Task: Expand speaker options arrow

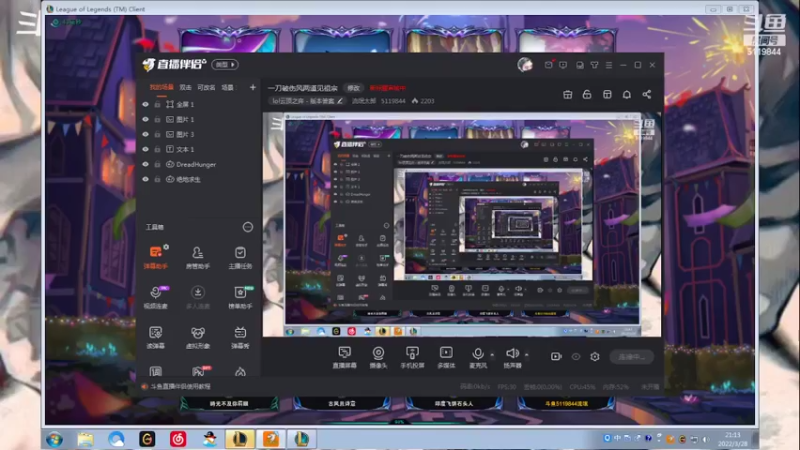Action: tap(527, 355)
